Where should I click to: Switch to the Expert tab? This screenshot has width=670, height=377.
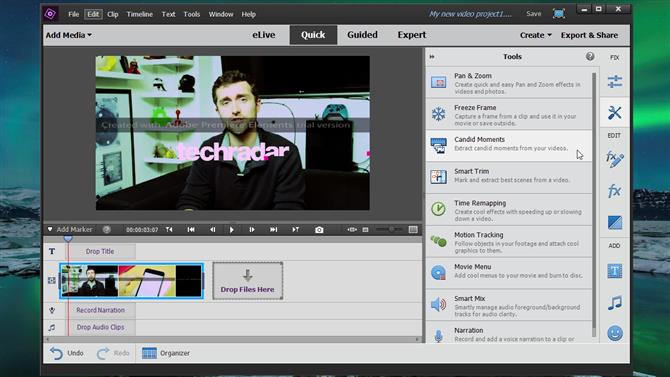point(411,35)
